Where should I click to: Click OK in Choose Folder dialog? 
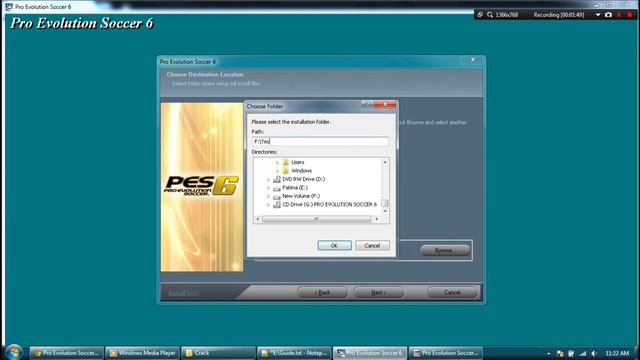334,245
